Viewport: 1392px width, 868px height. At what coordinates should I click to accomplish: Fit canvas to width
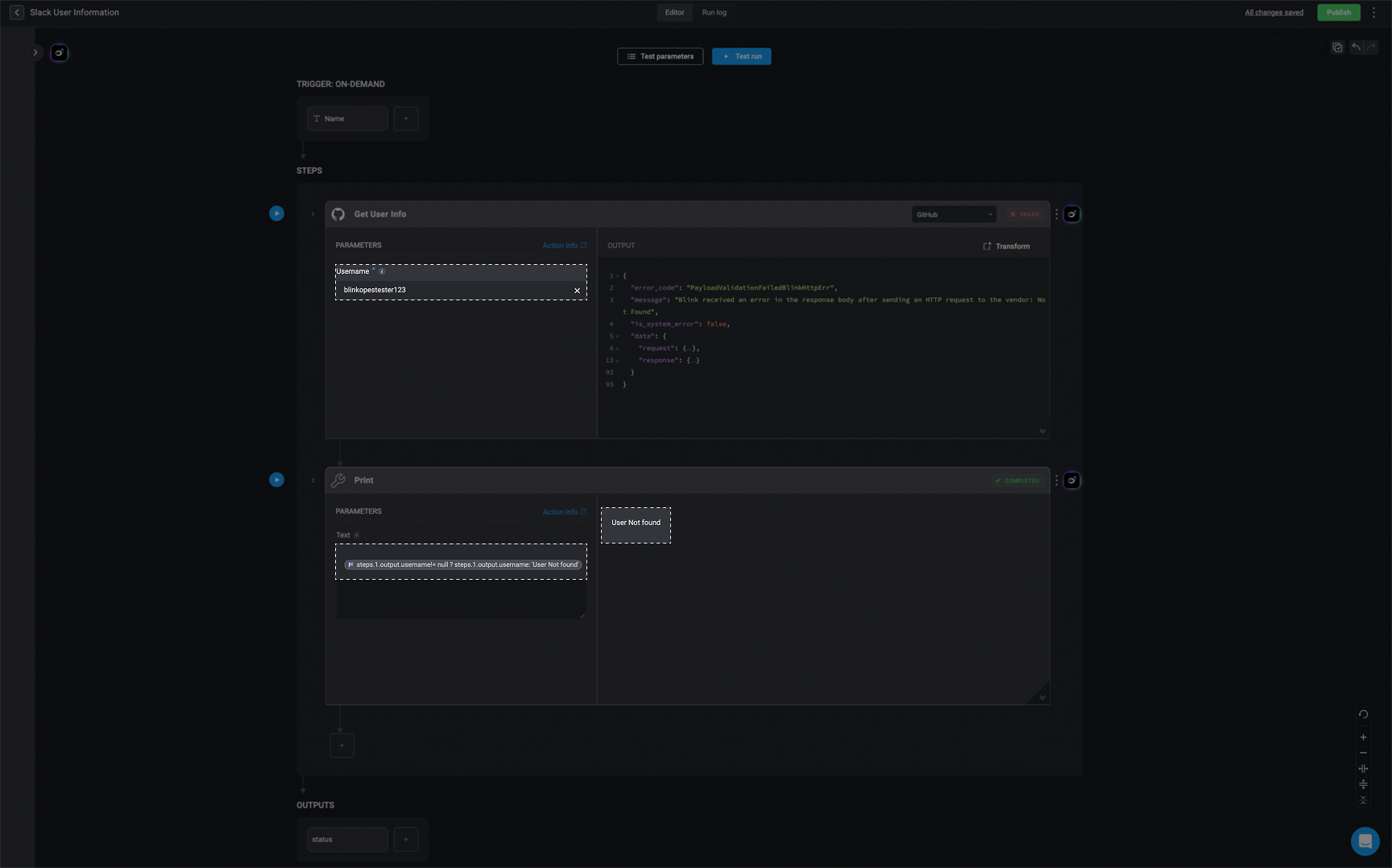(1363, 769)
